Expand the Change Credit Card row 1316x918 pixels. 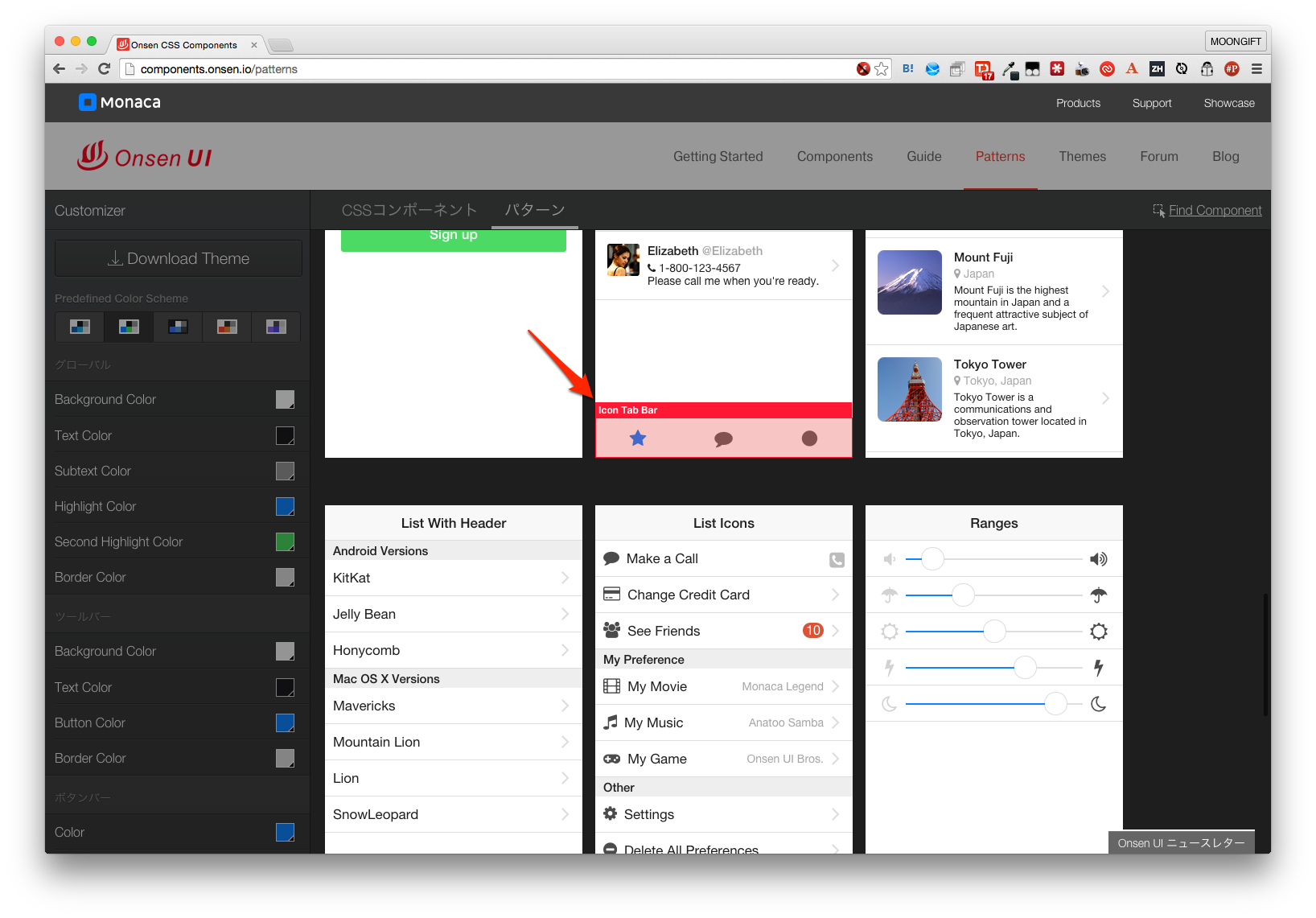tap(835, 595)
